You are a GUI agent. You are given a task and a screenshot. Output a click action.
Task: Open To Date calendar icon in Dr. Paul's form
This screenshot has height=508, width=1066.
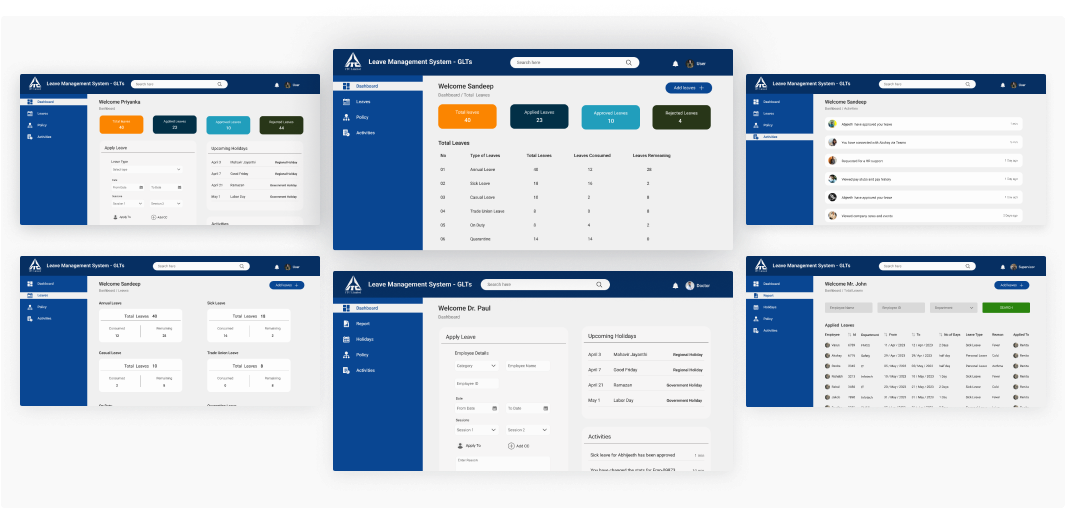[x=545, y=408]
